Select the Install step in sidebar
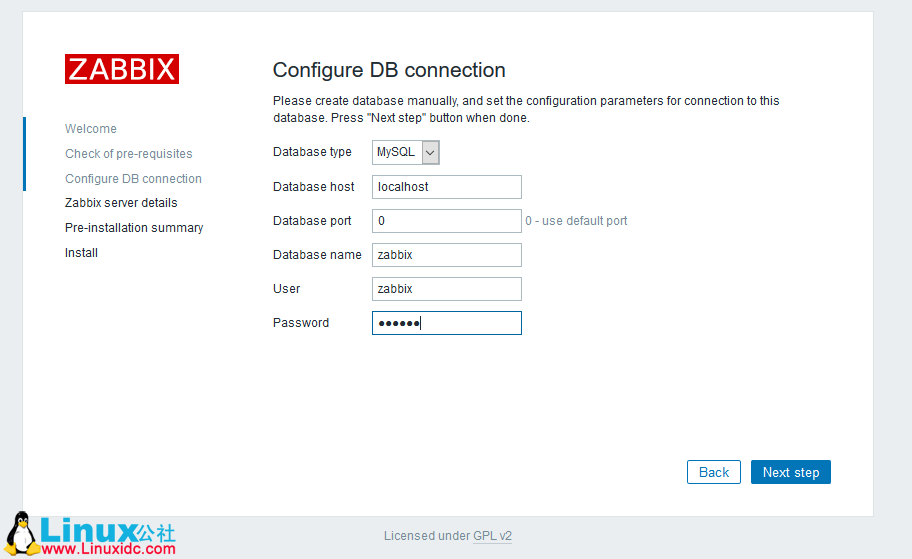Viewport: 912px width, 559px height. click(x=81, y=253)
